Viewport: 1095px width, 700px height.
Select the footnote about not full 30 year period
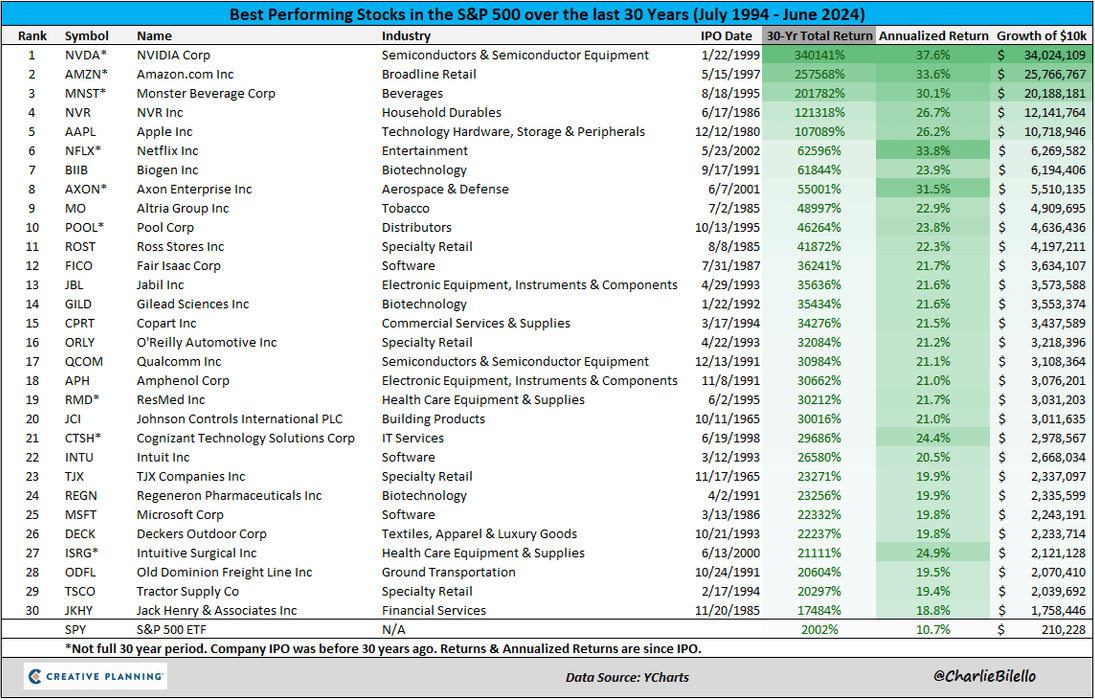point(383,648)
